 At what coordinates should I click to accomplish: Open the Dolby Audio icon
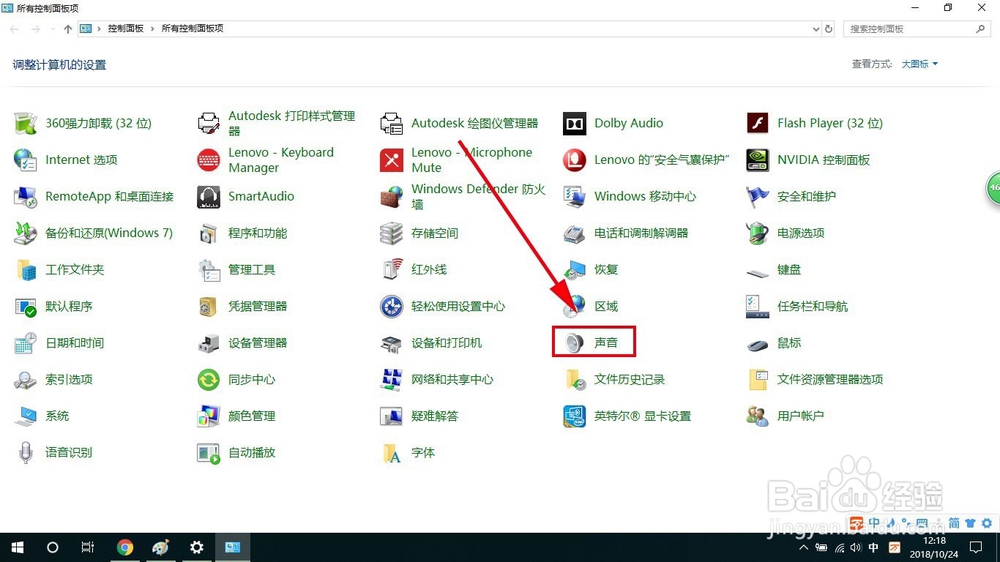(575, 123)
